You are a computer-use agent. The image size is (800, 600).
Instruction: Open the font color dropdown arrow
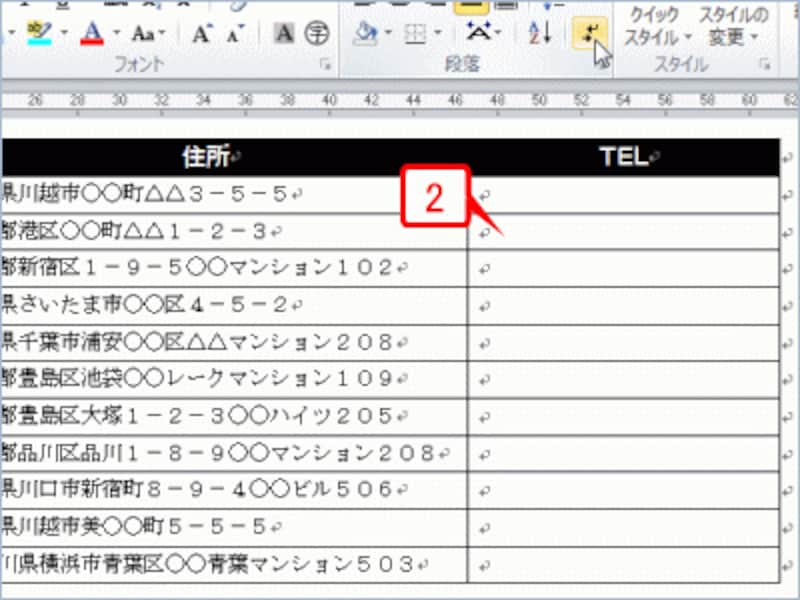[116, 34]
